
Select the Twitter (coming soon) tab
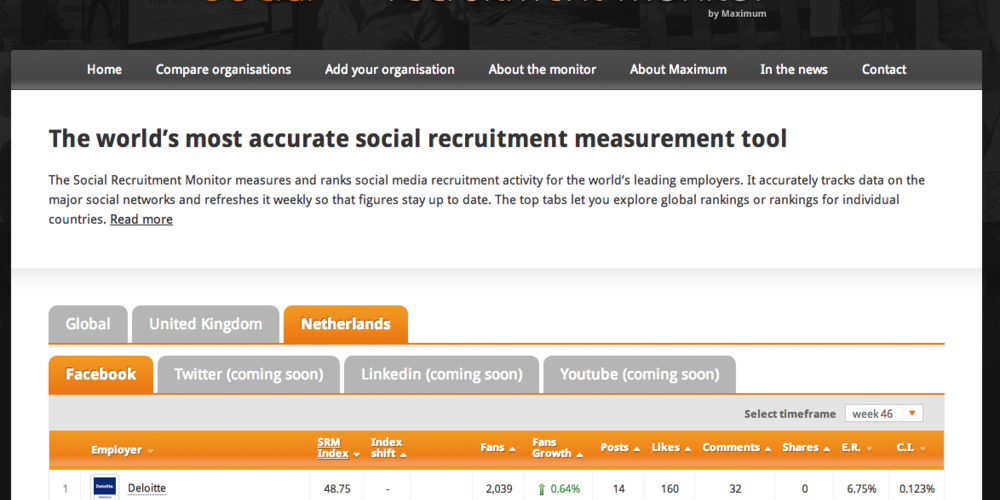pyautogui.click(x=249, y=374)
